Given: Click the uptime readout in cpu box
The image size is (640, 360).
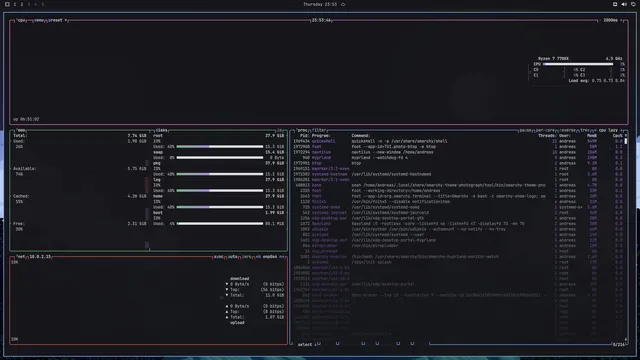Looking at the screenshot, I should click(x=26, y=119).
